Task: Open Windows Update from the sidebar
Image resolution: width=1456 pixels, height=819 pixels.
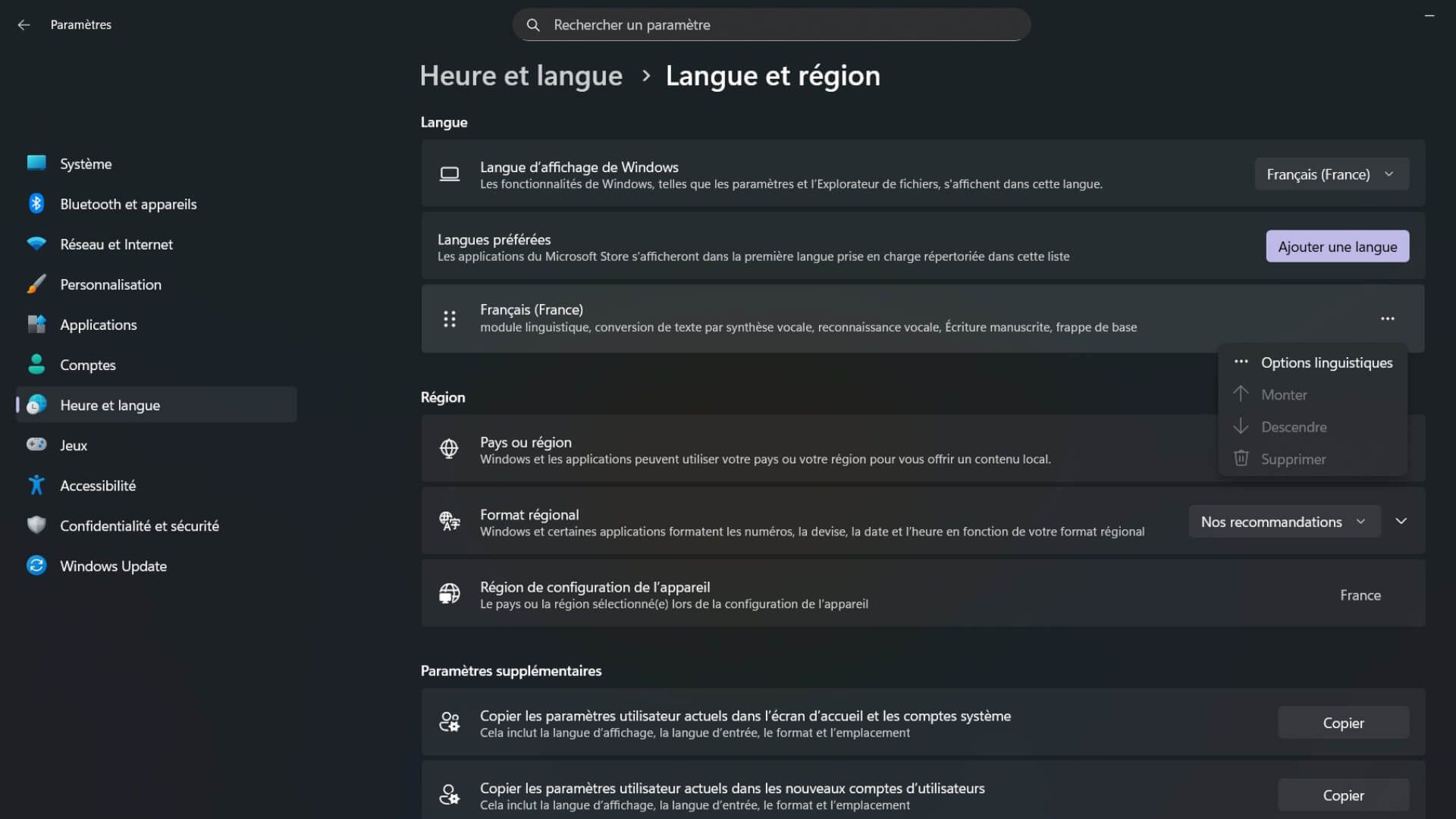Action: (x=36, y=565)
